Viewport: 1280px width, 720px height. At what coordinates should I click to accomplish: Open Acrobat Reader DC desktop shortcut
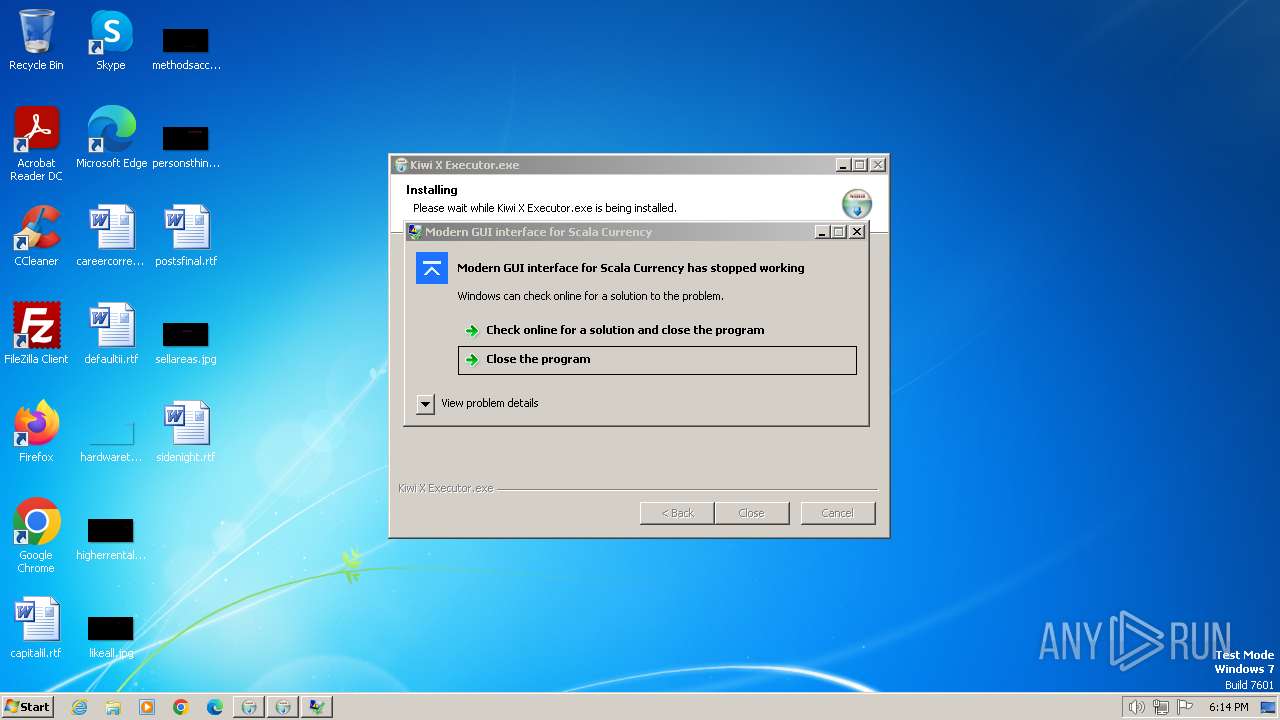pos(36,144)
